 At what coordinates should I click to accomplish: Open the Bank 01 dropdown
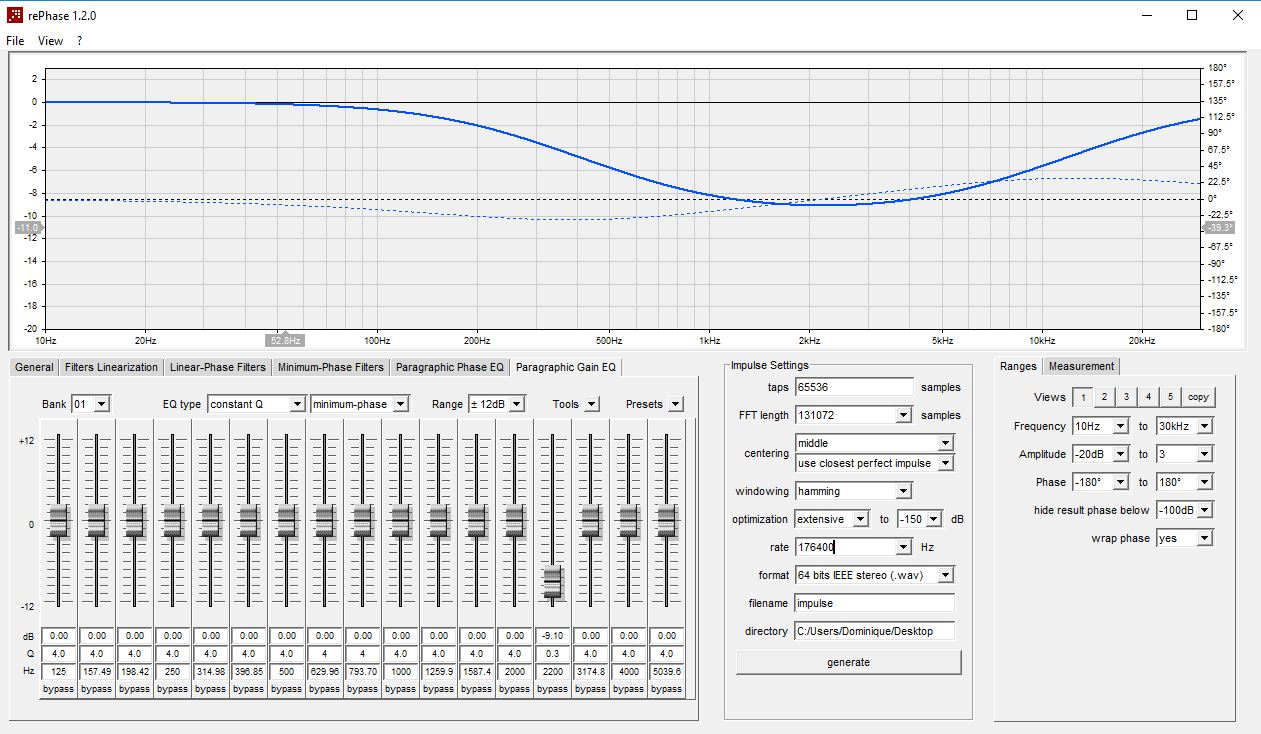(91, 404)
